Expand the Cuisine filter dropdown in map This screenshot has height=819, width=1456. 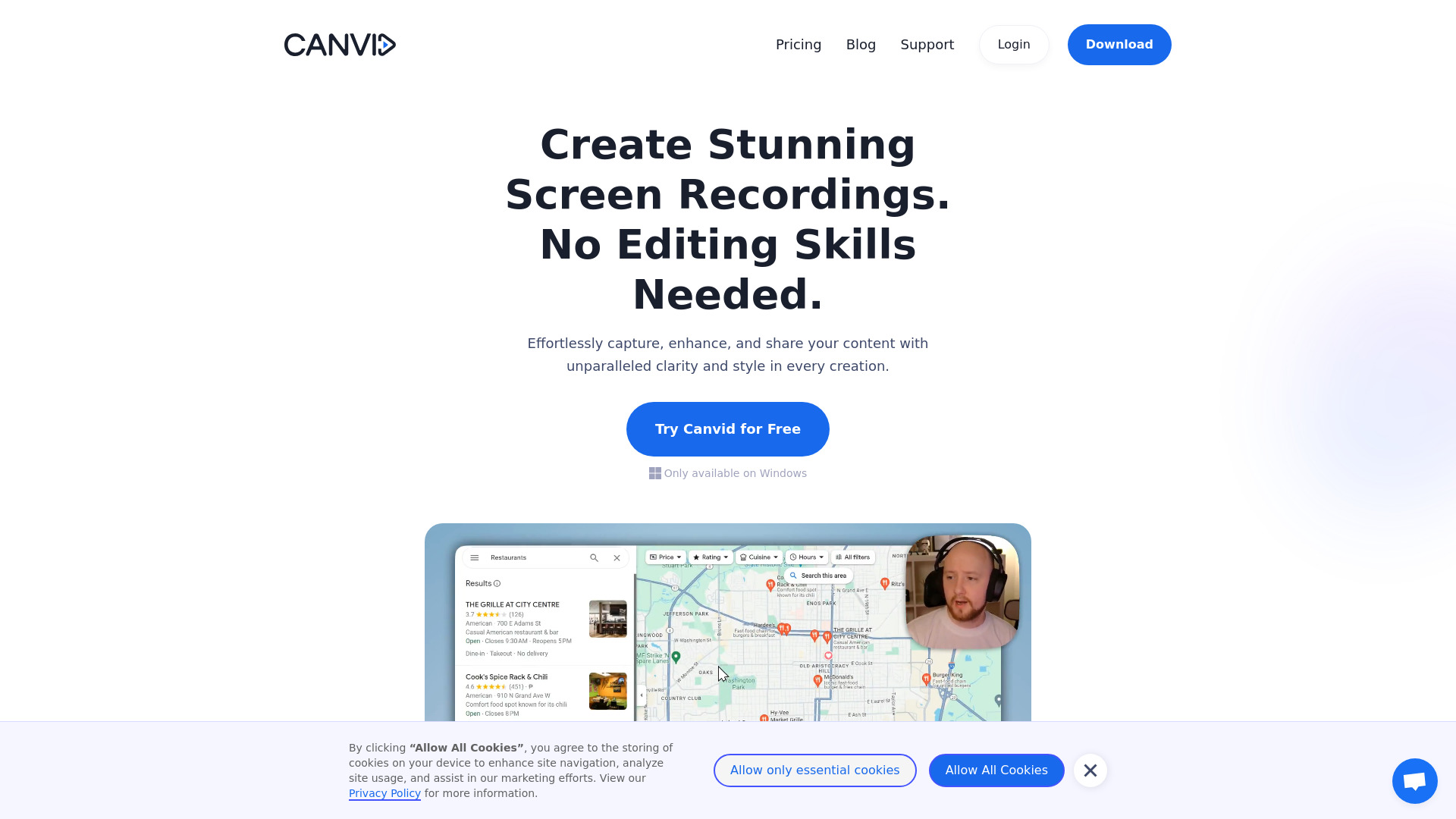tap(760, 557)
